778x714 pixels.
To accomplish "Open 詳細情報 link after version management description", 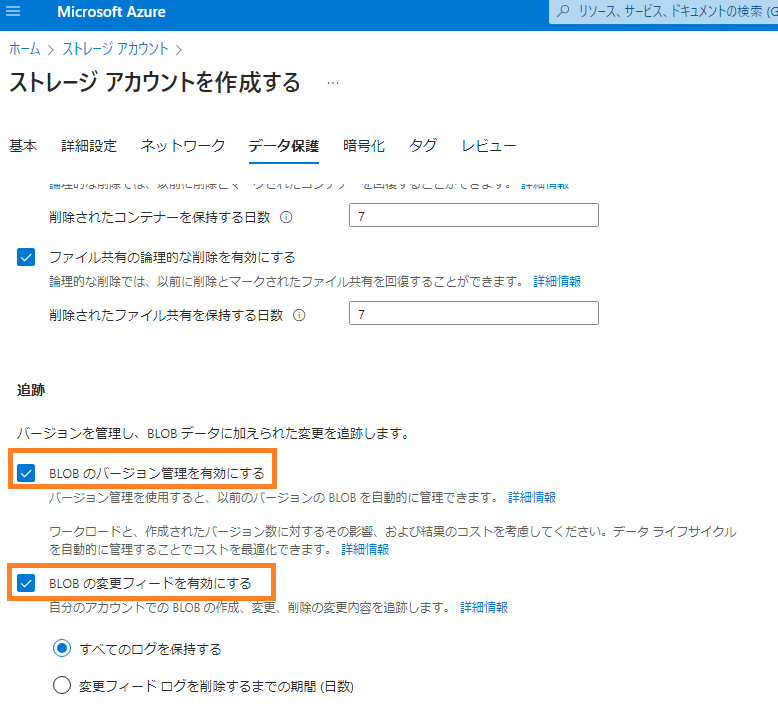I will [x=532, y=497].
